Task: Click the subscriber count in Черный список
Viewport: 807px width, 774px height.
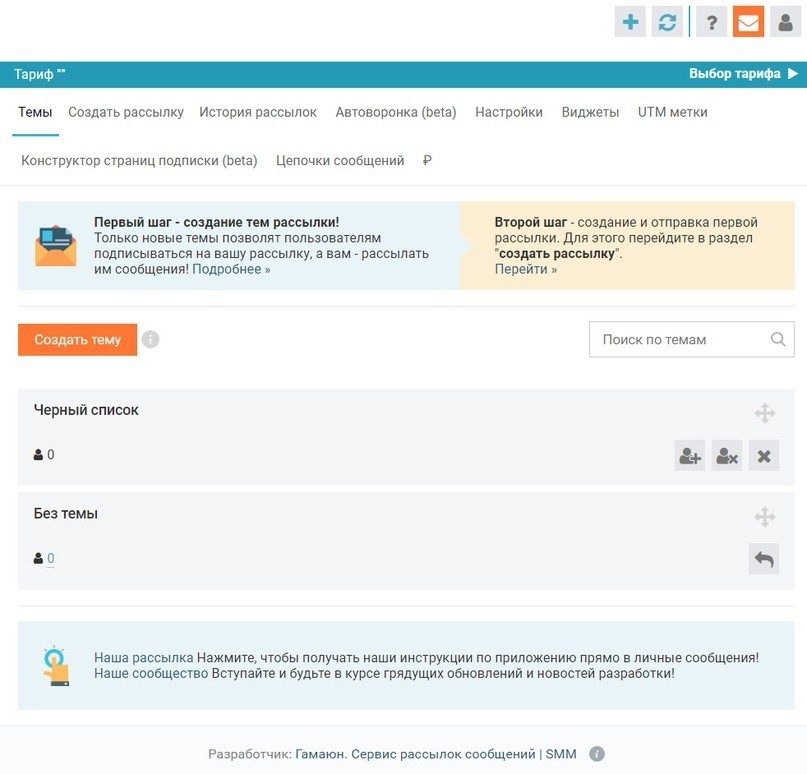Action: pyautogui.click(x=50, y=455)
